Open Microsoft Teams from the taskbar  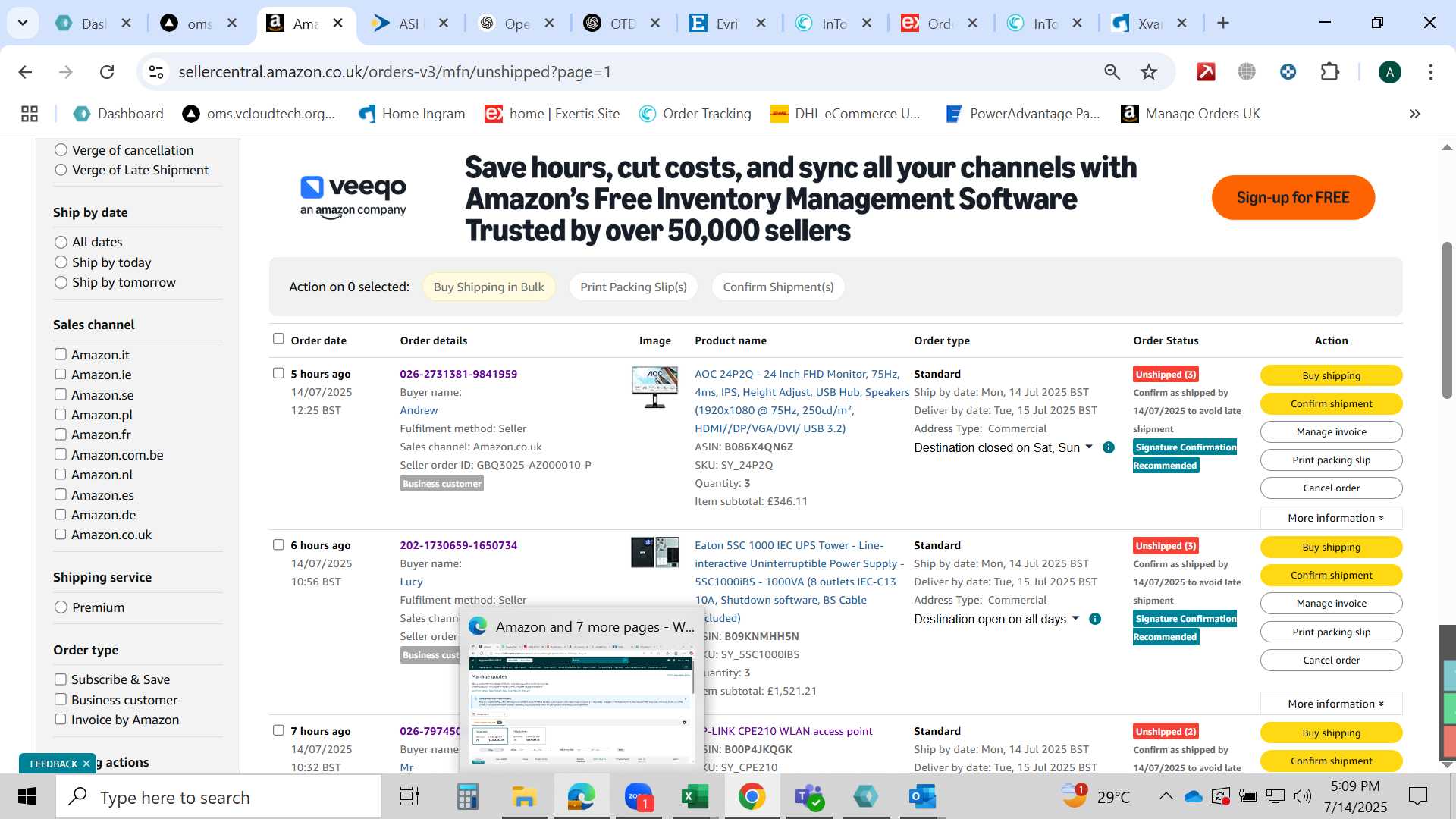(809, 797)
